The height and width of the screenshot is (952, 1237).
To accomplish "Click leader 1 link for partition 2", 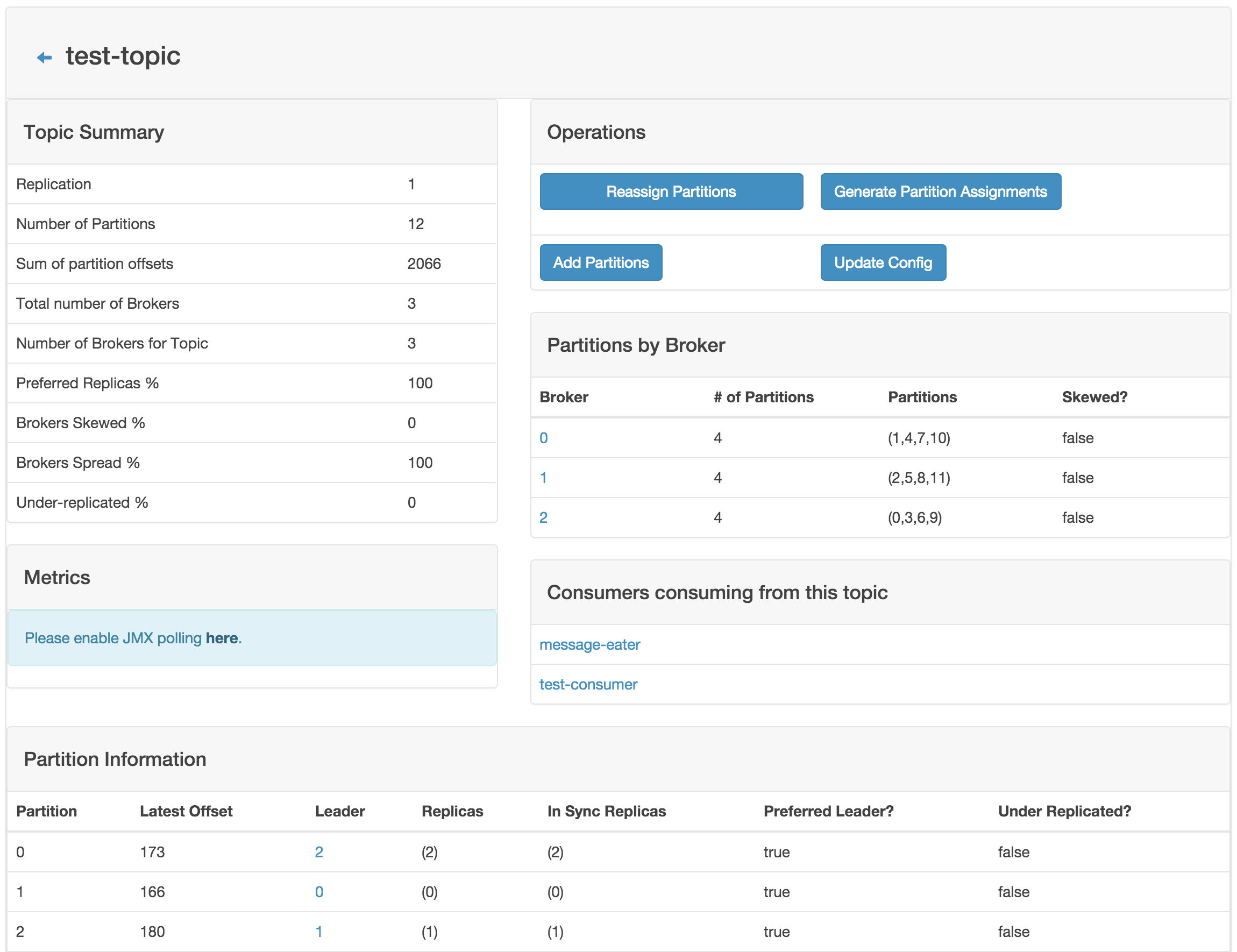I will [319, 931].
